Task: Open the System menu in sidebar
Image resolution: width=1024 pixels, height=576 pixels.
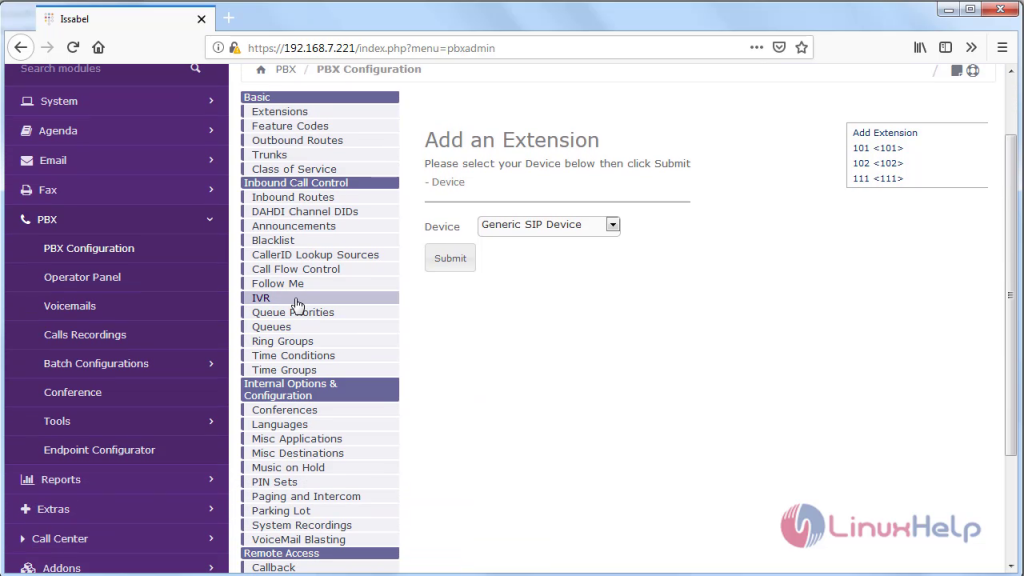Action: tap(117, 101)
